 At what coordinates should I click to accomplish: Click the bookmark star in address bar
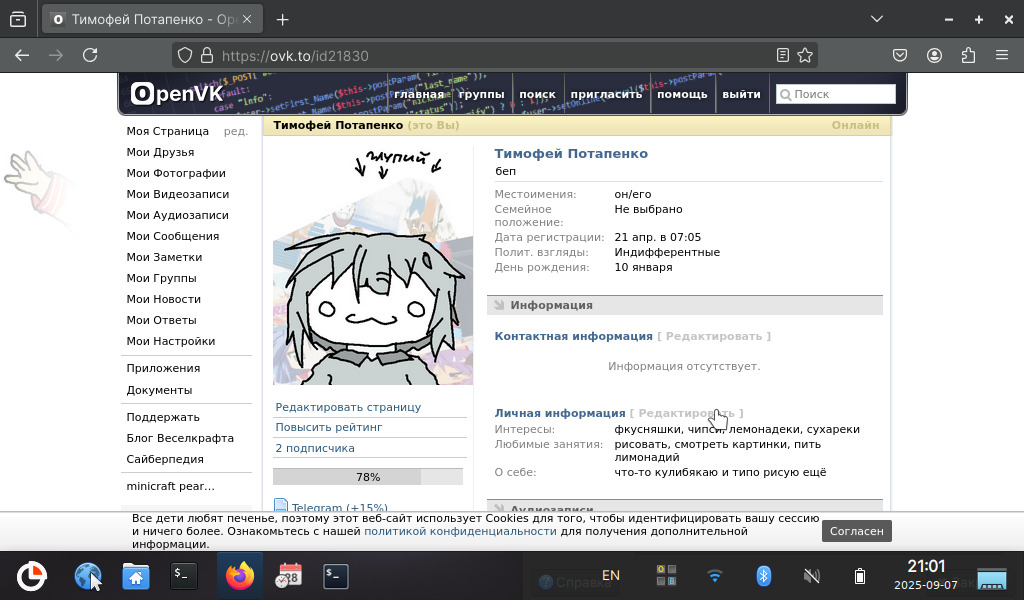(805, 56)
